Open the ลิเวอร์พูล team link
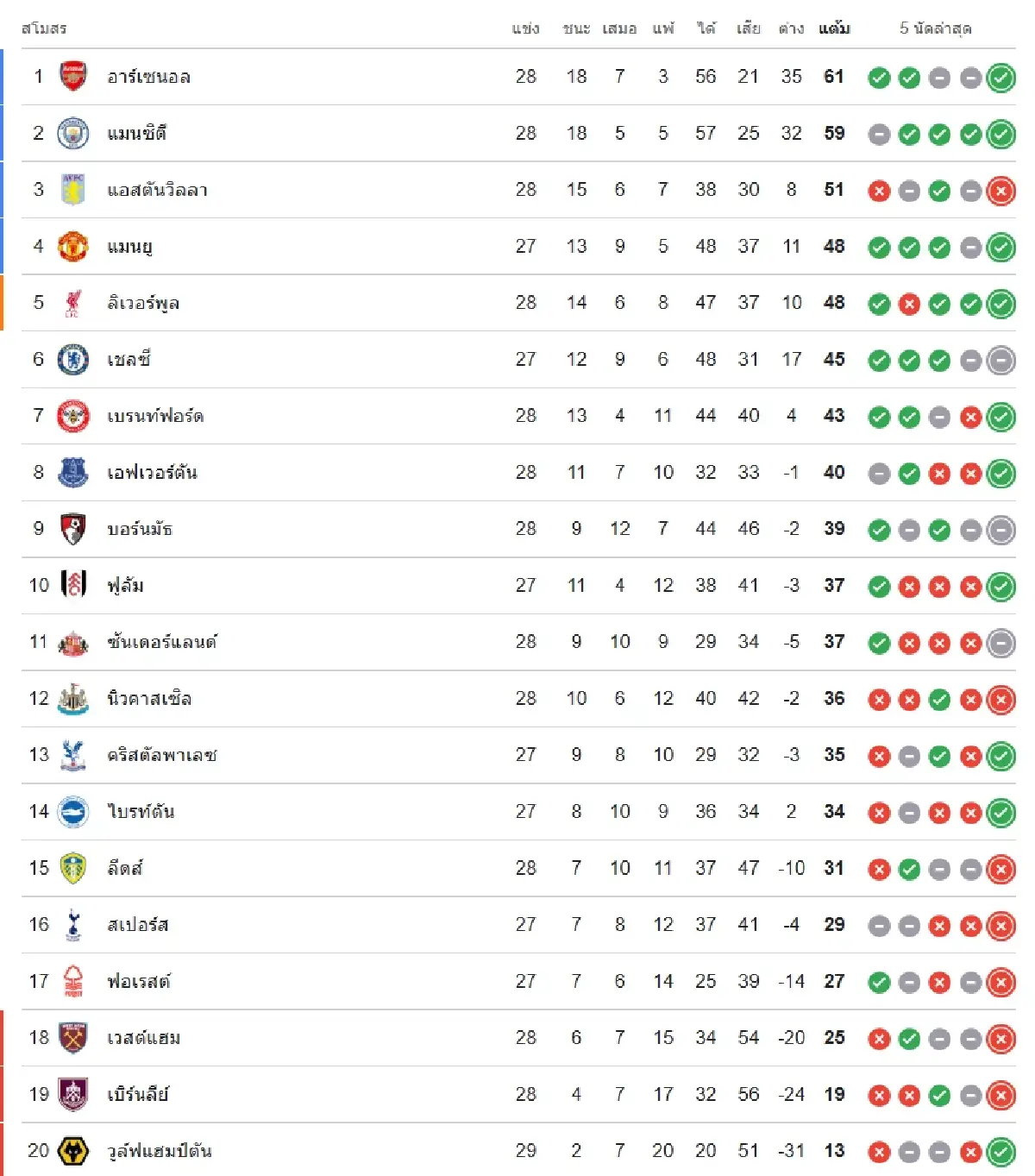This screenshot has height=1176, width=1035. 143,303
